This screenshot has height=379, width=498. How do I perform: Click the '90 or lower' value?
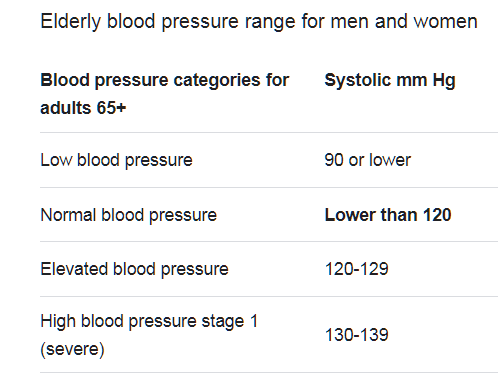(x=368, y=160)
